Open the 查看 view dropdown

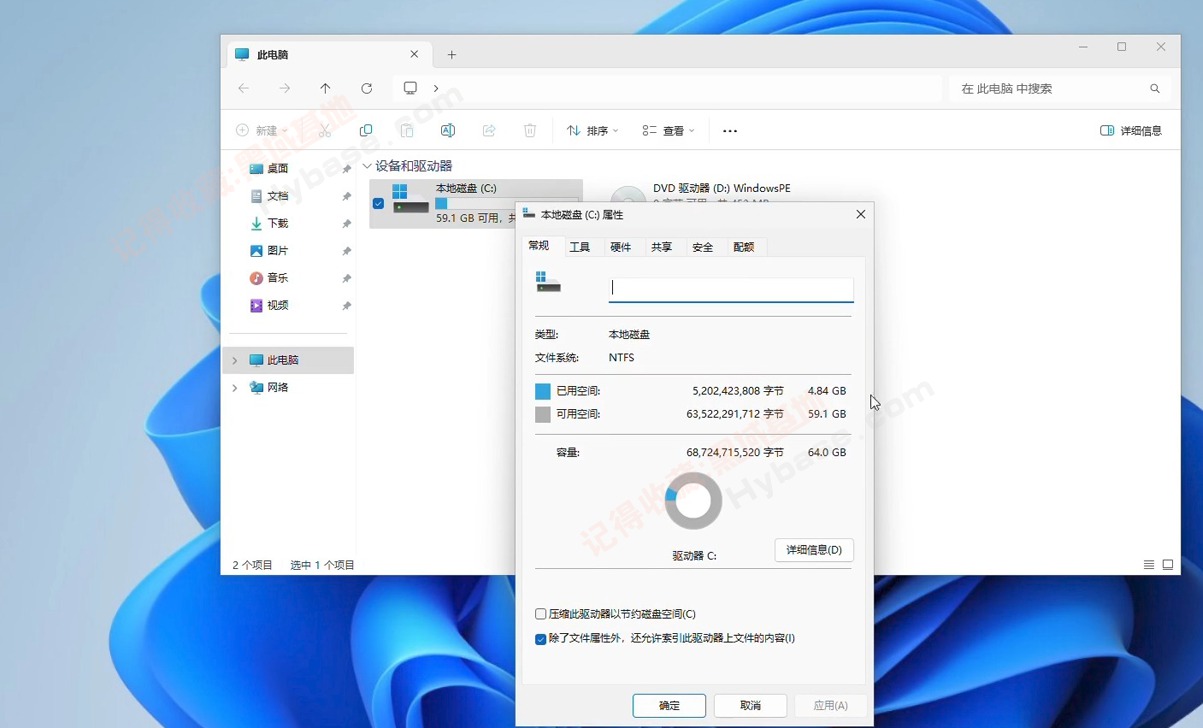point(668,131)
